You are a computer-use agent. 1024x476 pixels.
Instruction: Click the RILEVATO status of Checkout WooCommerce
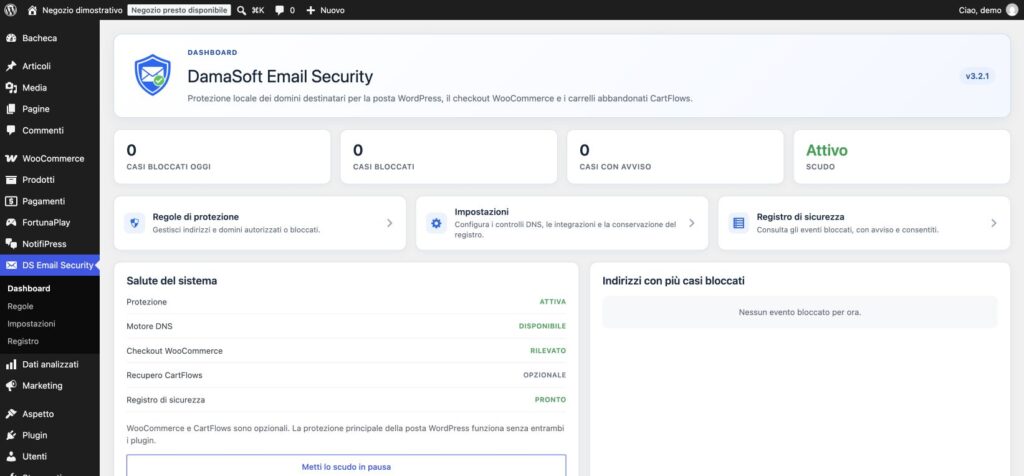coord(548,351)
